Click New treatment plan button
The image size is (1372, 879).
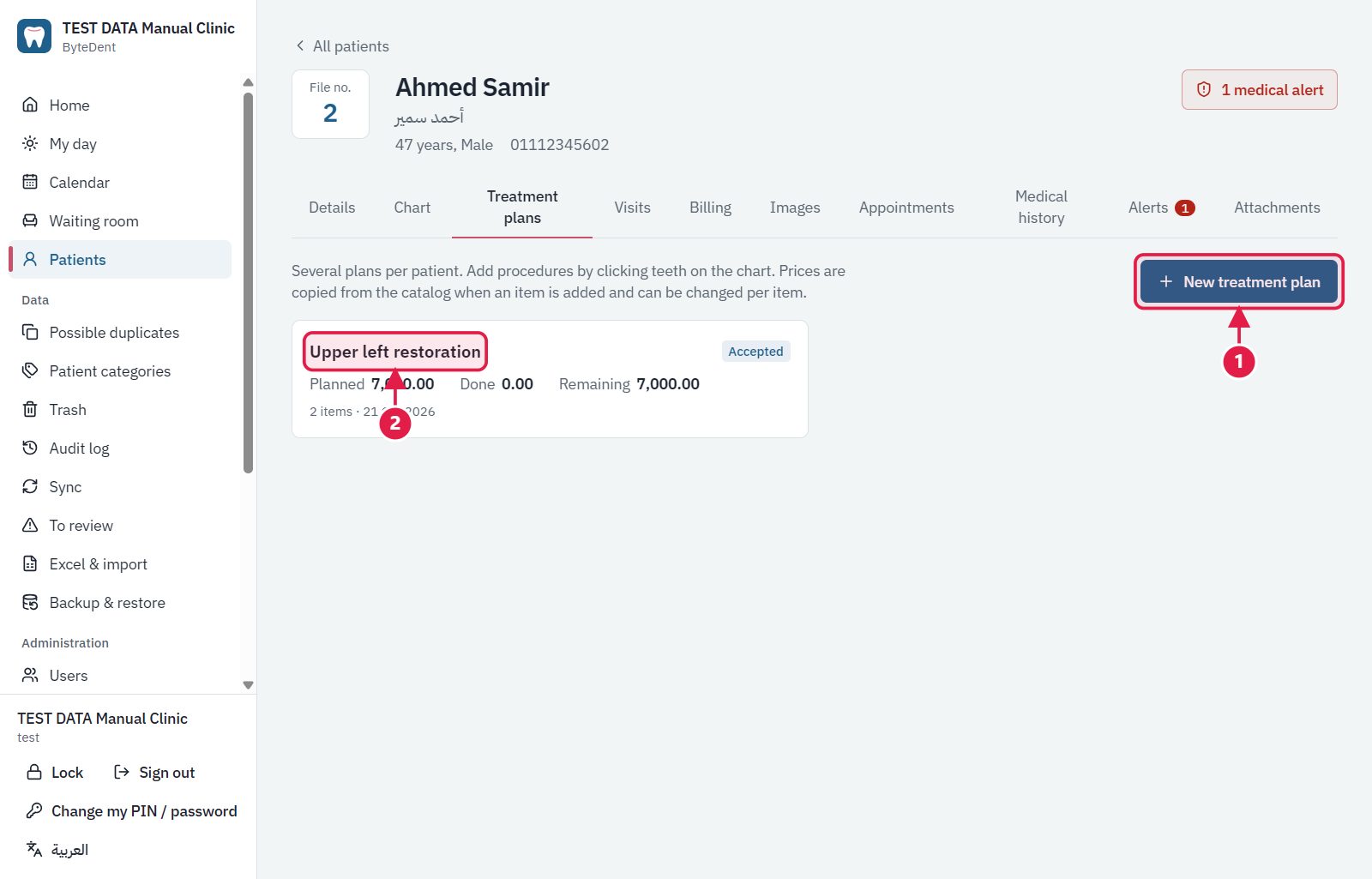click(x=1238, y=281)
